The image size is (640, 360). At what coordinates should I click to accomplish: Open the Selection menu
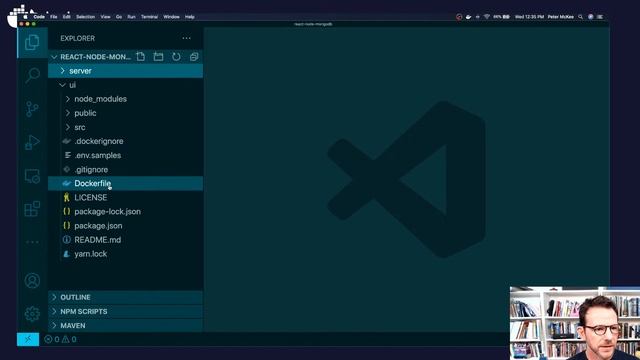(x=85, y=17)
